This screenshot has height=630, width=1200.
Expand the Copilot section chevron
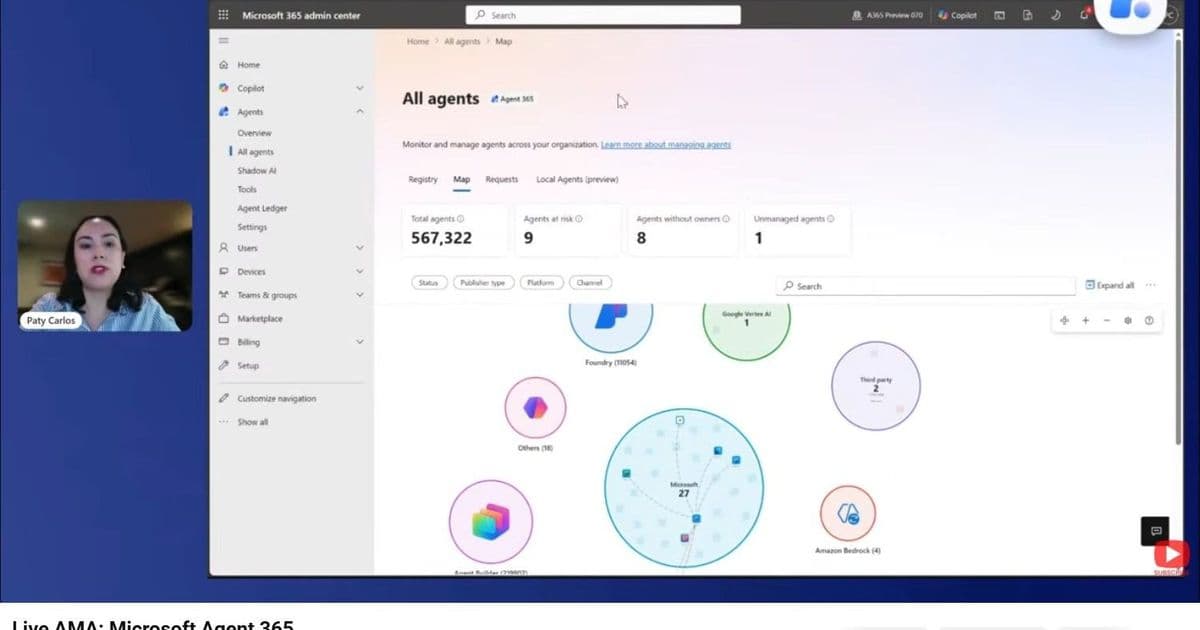coord(359,88)
